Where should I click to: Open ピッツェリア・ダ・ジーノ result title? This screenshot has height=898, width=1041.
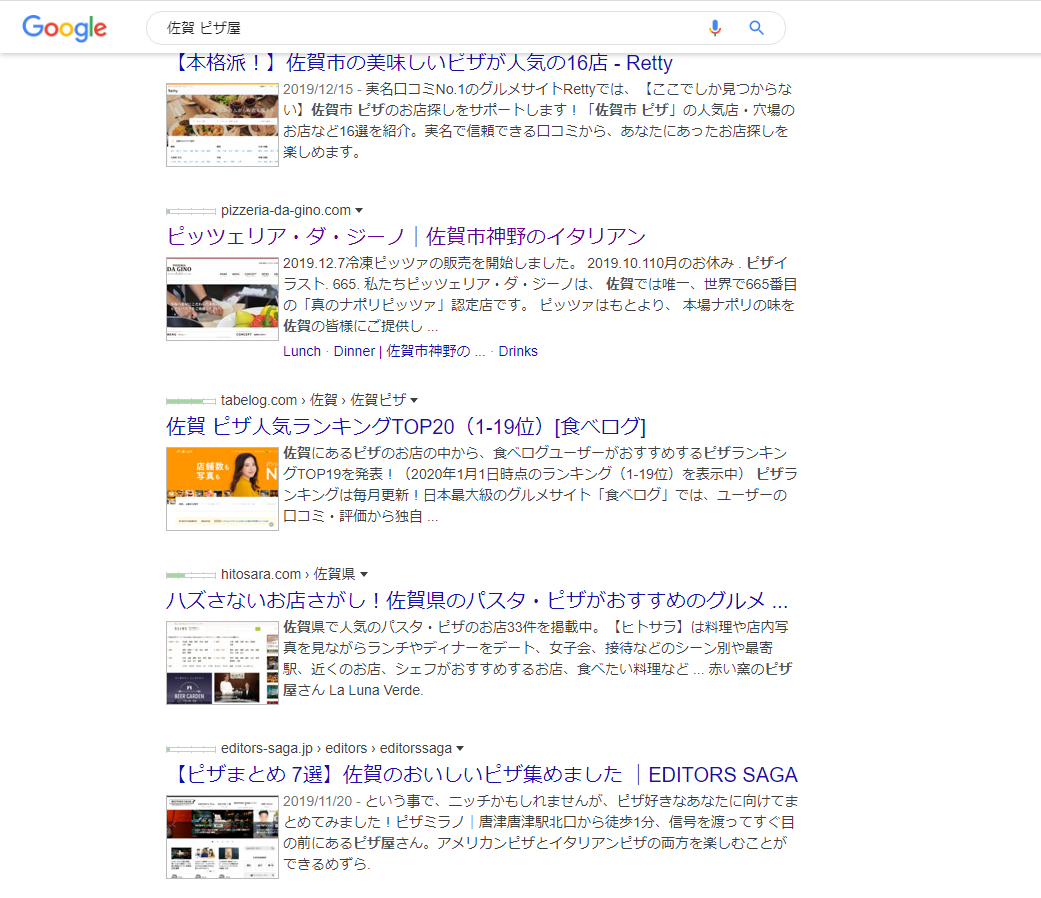point(406,236)
